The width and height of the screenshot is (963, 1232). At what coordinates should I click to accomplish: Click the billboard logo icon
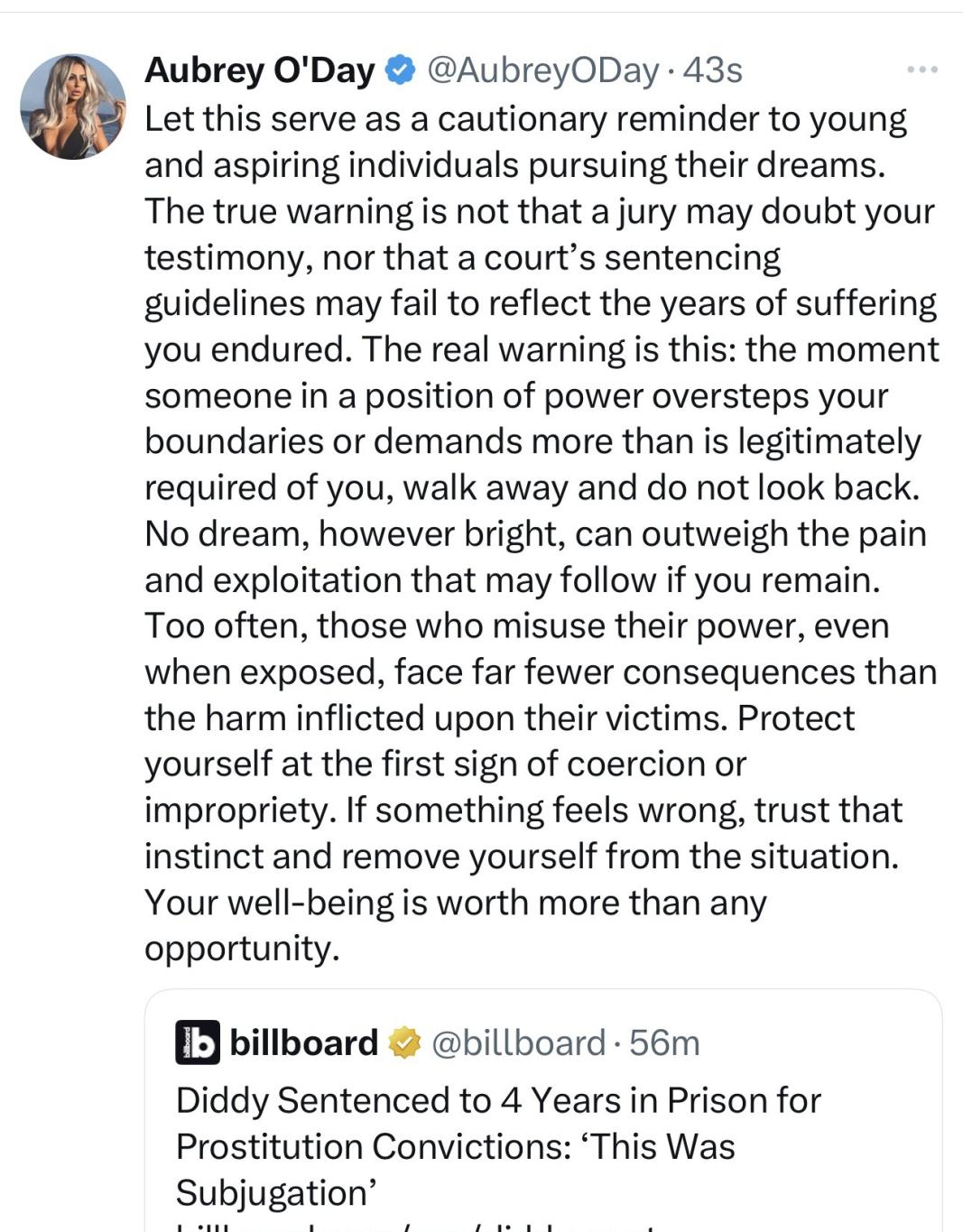(197, 1042)
